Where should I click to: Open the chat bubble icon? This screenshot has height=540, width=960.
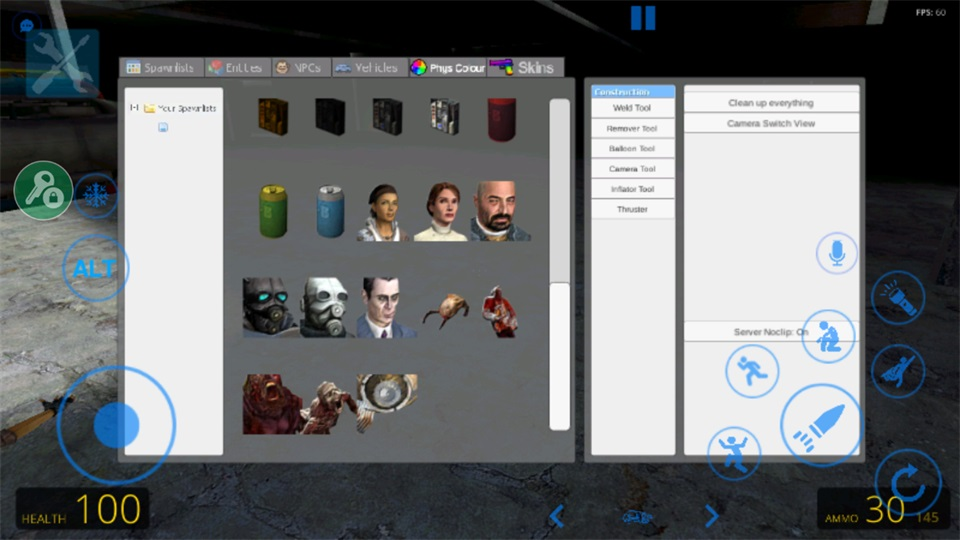pos(26,26)
